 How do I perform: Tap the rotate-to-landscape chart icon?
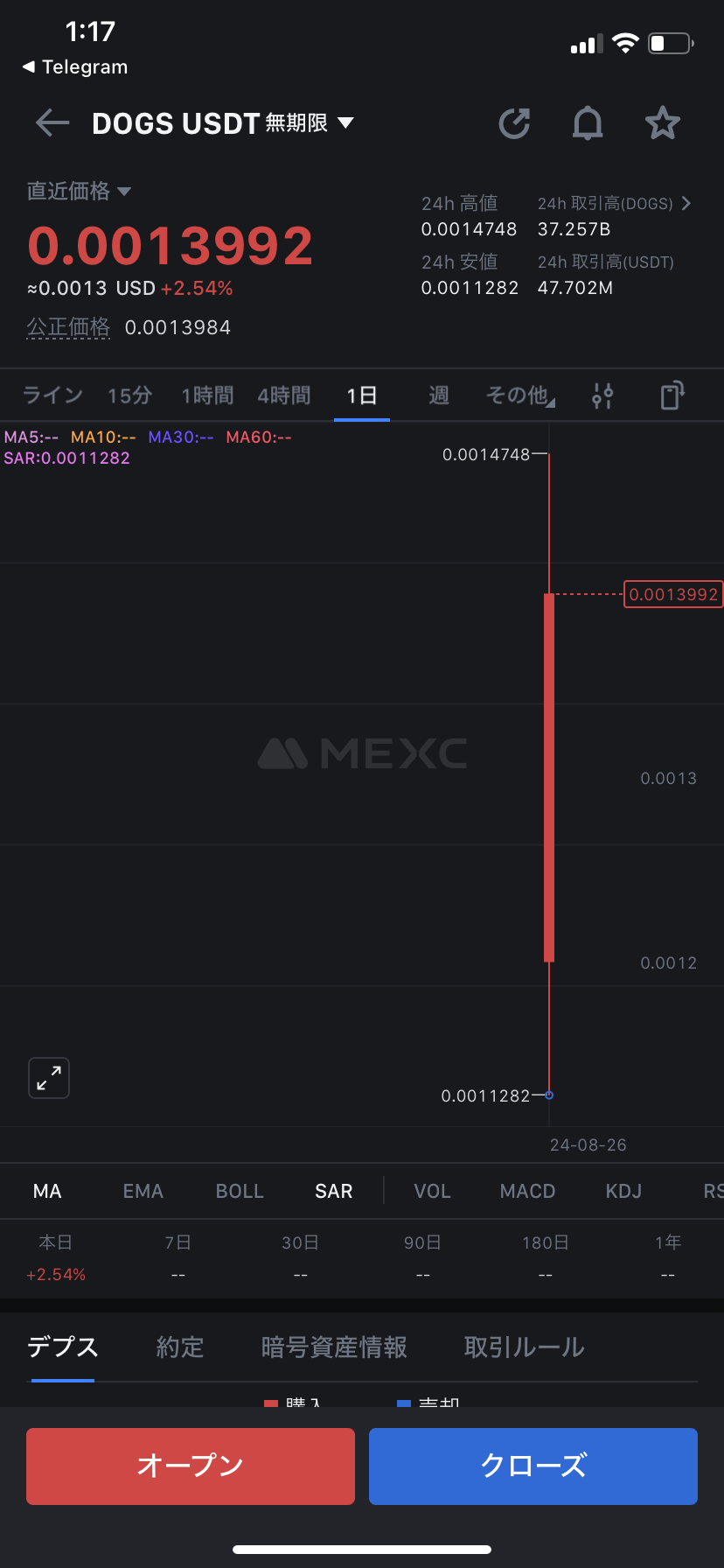click(x=672, y=395)
